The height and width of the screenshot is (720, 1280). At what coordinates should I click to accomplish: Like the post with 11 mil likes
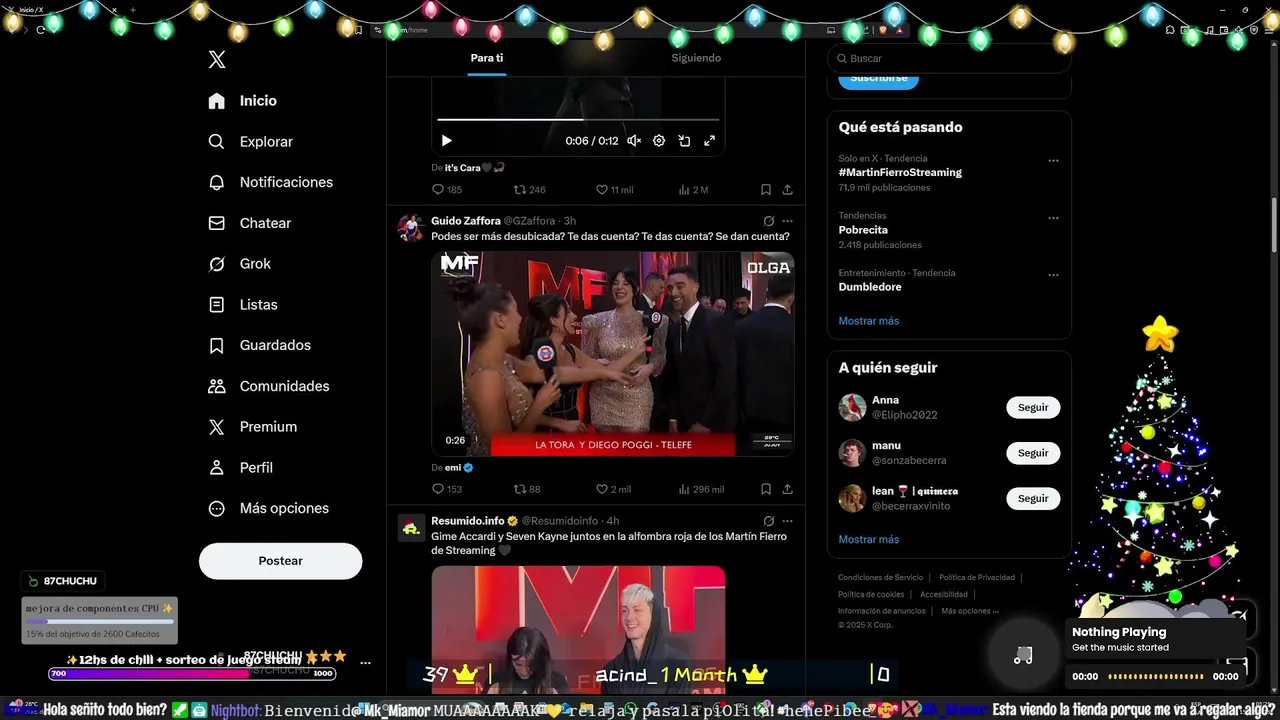[x=614, y=190]
